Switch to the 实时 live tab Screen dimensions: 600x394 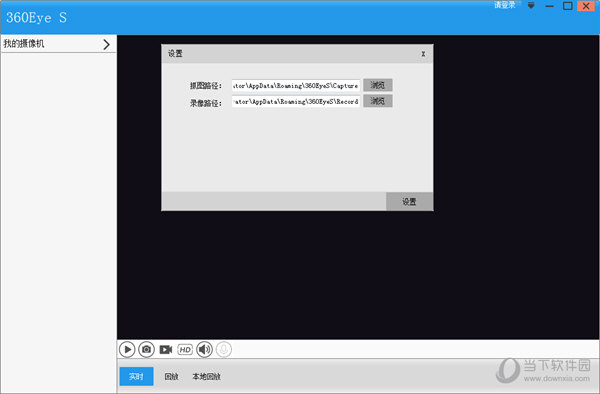[136, 376]
